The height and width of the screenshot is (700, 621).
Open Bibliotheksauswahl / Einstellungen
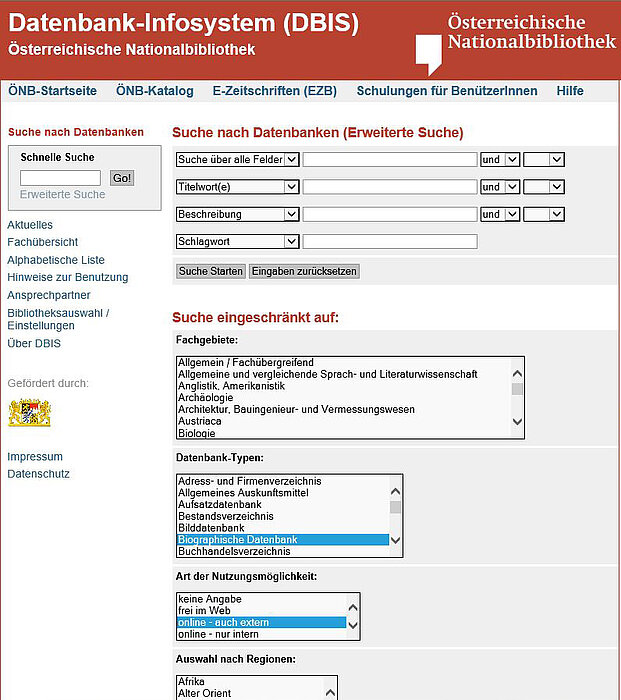click(x=58, y=319)
